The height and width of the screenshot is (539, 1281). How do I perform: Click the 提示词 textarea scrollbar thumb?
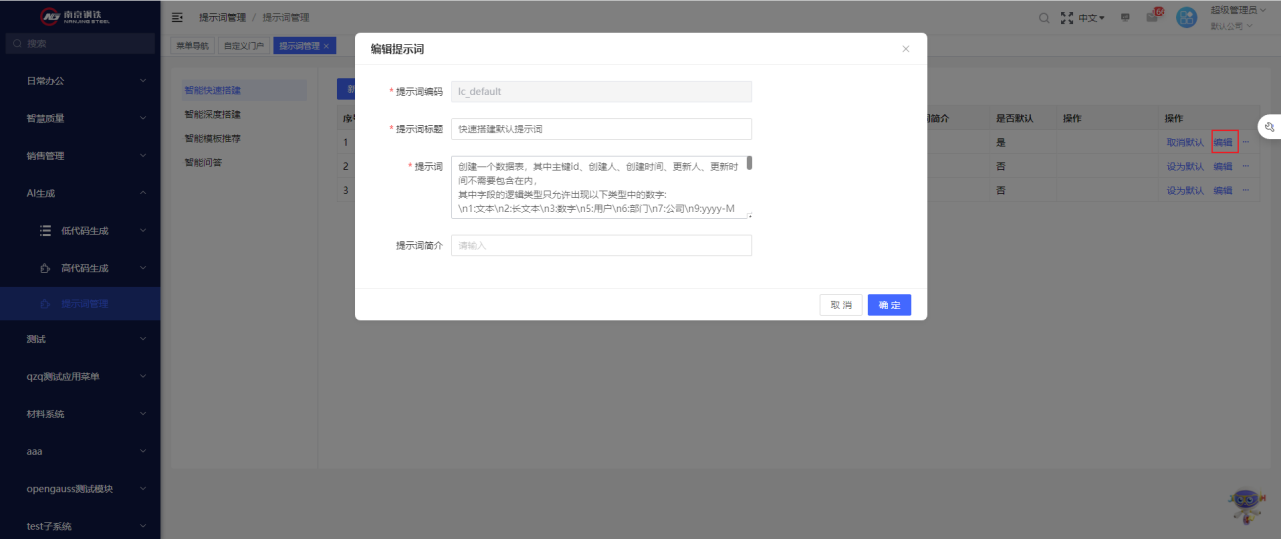click(749, 163)
